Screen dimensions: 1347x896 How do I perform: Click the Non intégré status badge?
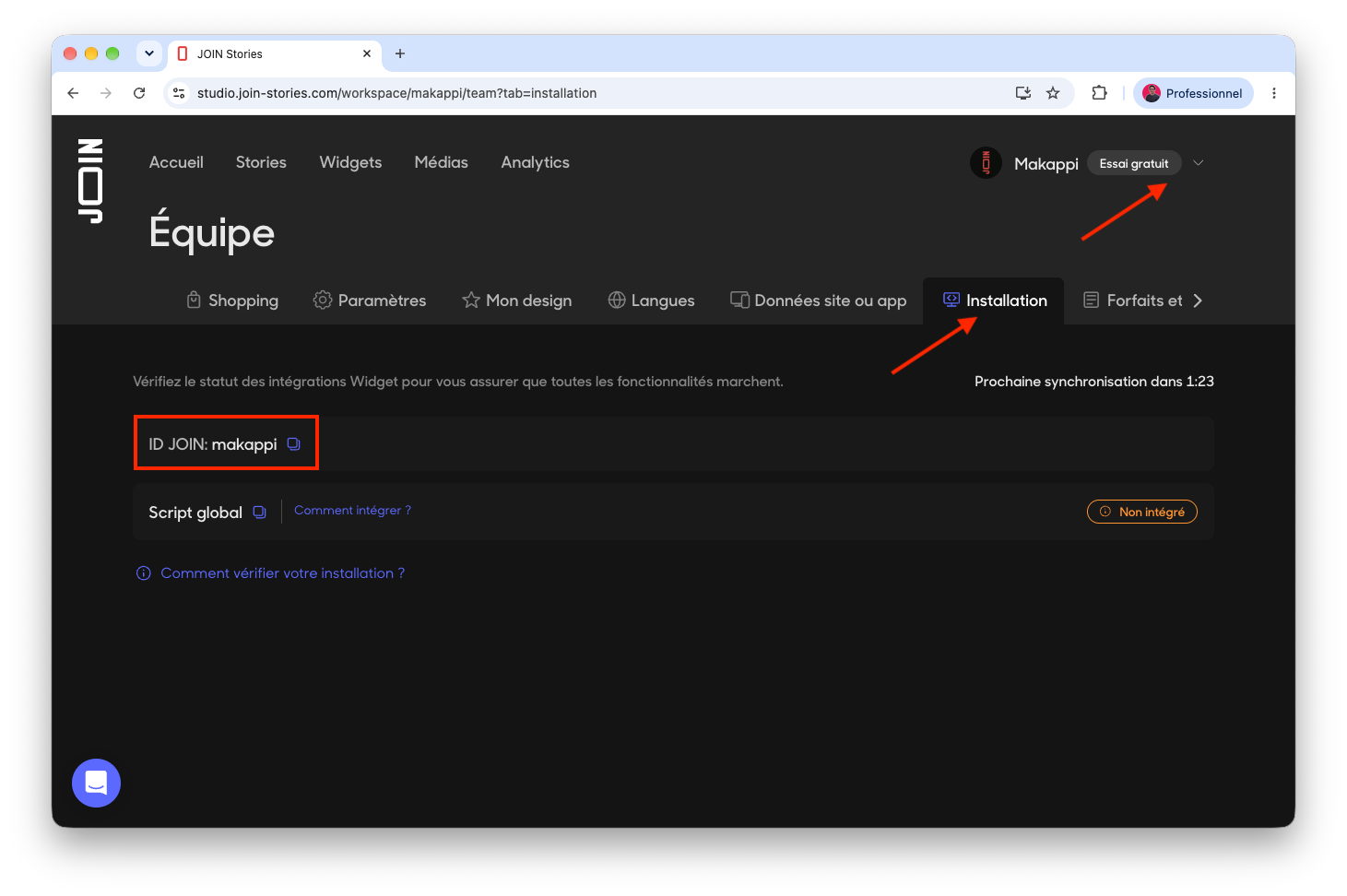click(1142, 512)
